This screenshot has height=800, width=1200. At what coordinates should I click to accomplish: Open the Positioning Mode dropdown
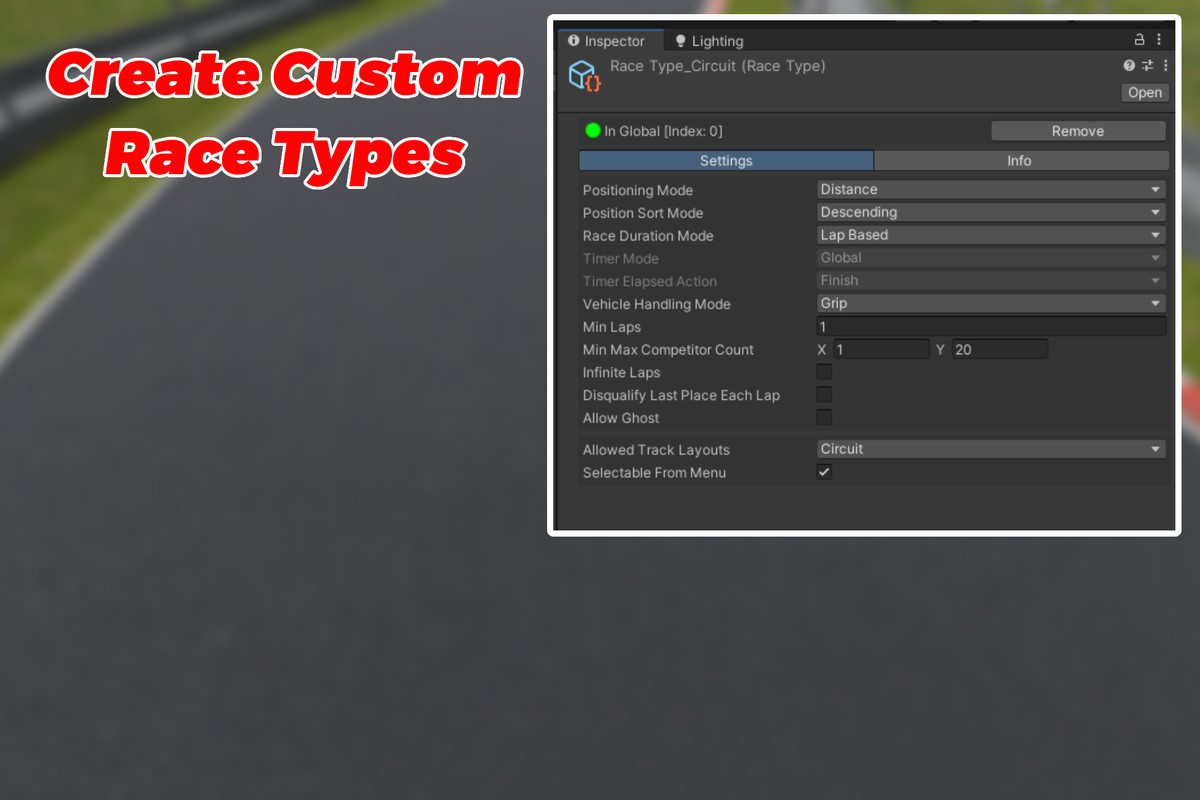[991, 190]
